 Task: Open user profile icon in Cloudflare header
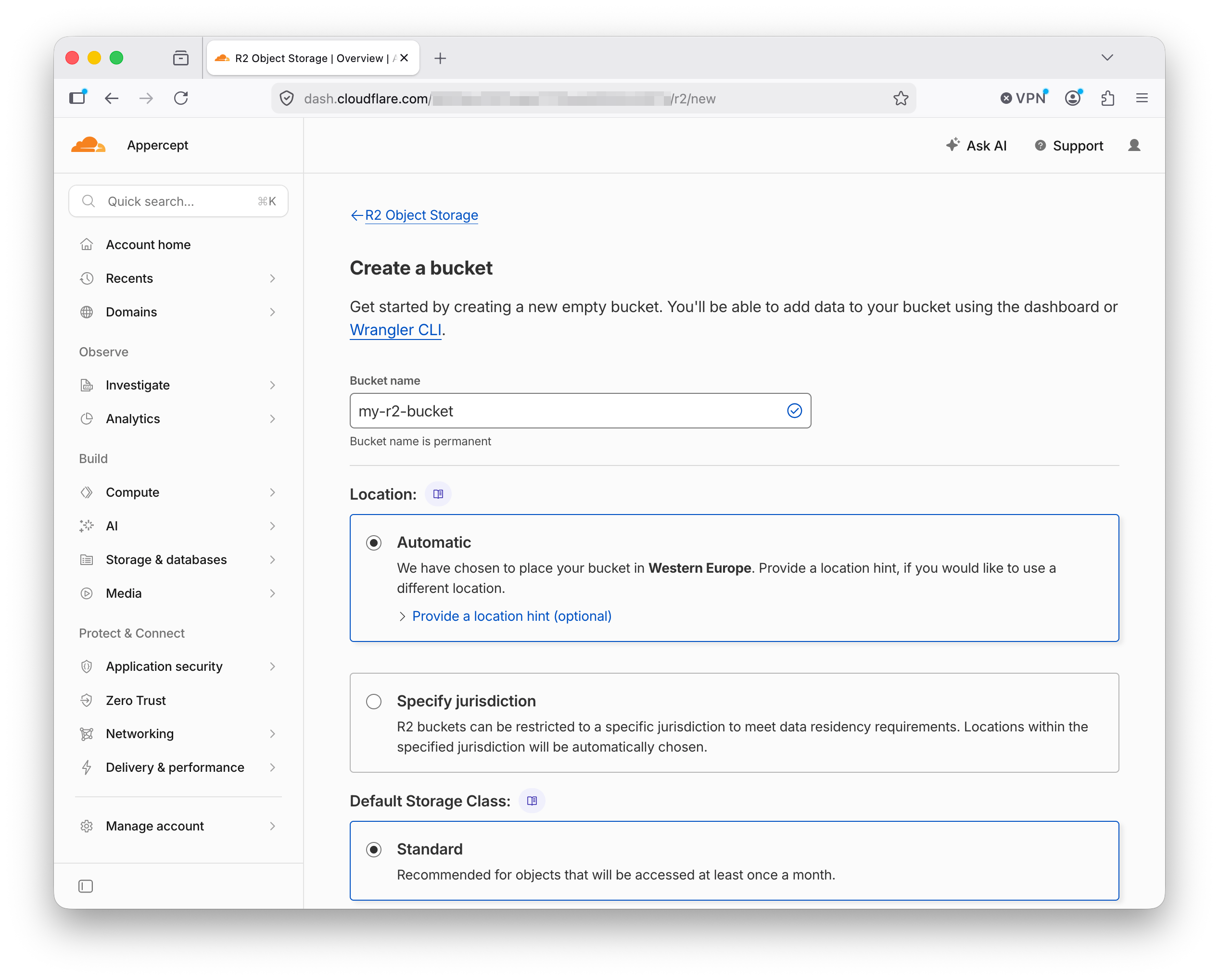[1134, 145]
